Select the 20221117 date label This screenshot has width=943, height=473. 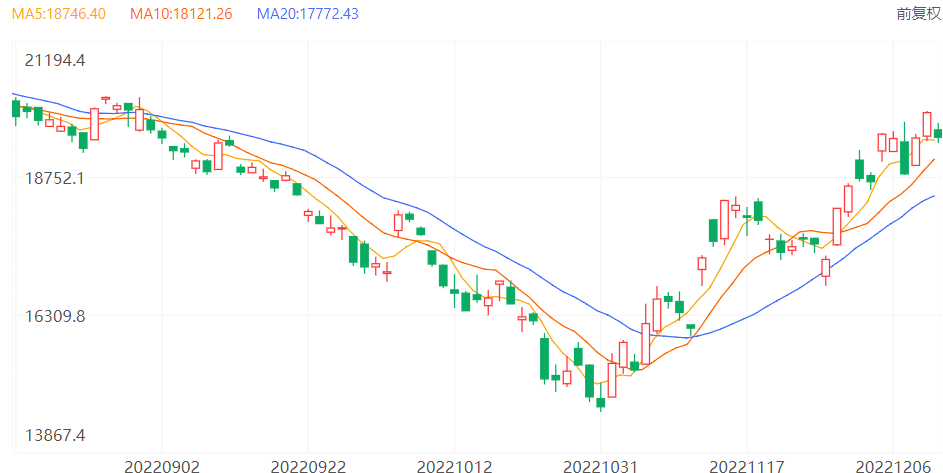point(746,466)
